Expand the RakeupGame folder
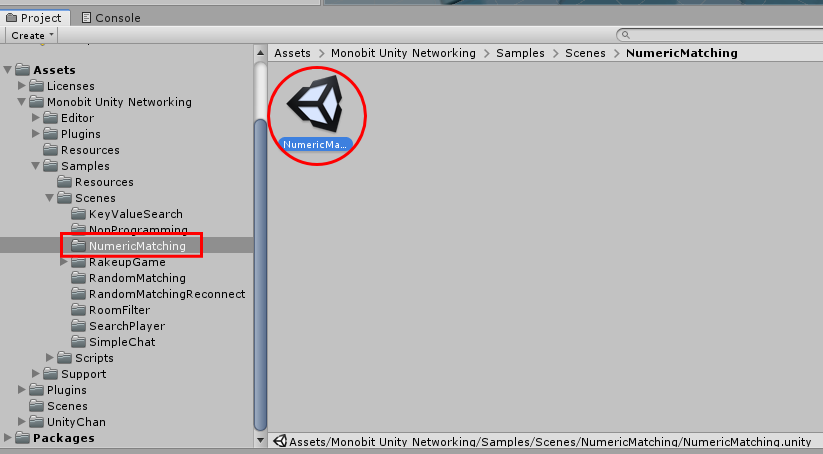Image resolution: width=823 pixels, height=454 pixels. (x=64, y=261)
